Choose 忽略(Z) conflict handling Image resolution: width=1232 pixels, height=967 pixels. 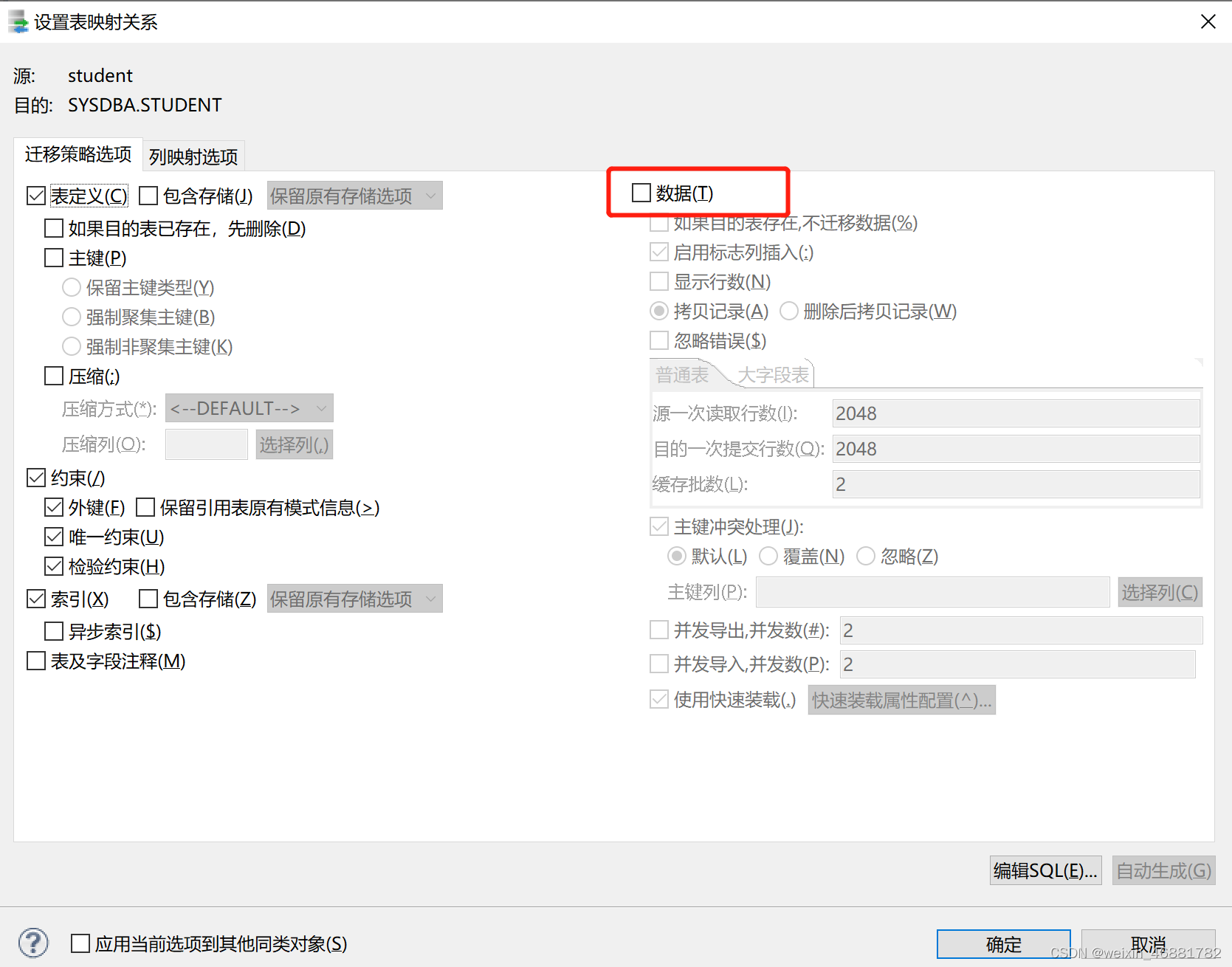[866, 556]
